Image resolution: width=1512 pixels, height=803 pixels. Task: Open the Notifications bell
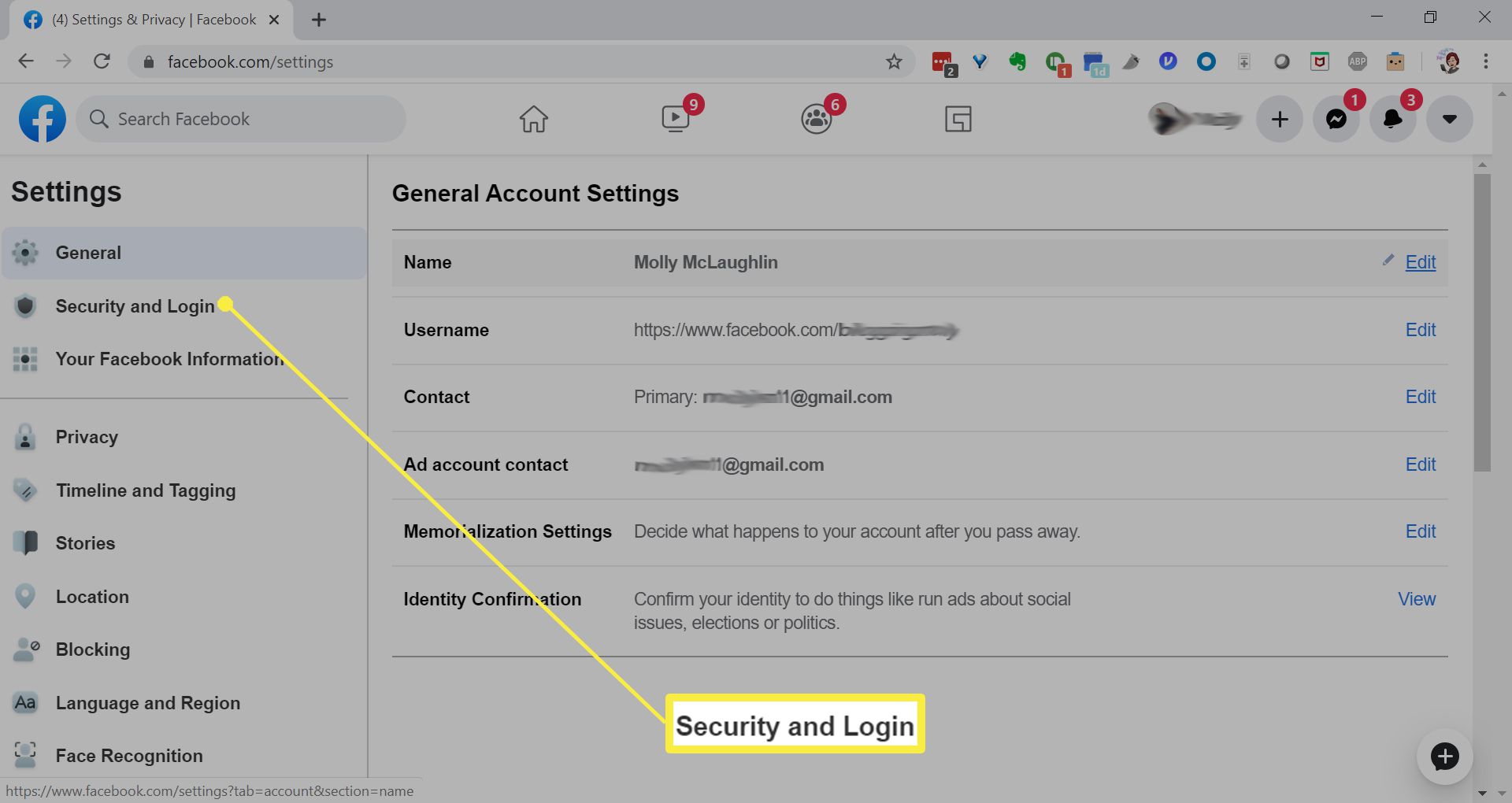click(1393, 119)
